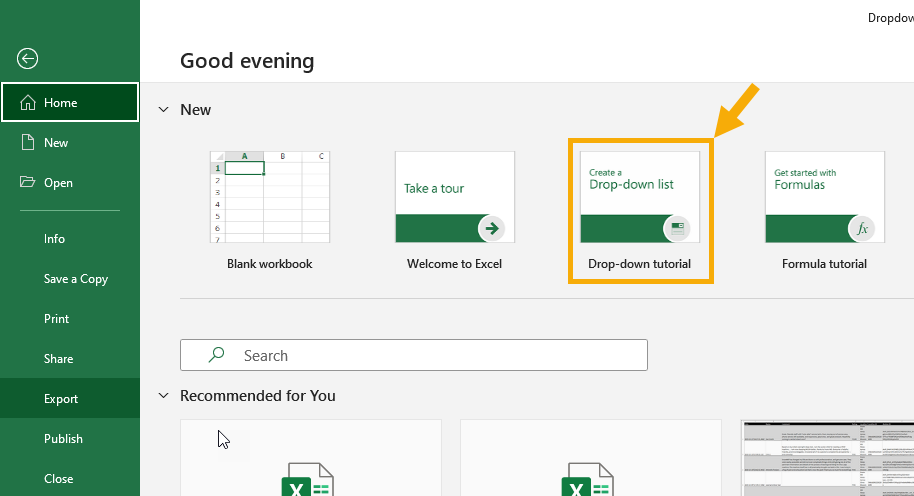The height and width of the screenshot is (496, 914).
Task: Collapse the Recommended for You chevron
Action: click(x=164, y=396)
